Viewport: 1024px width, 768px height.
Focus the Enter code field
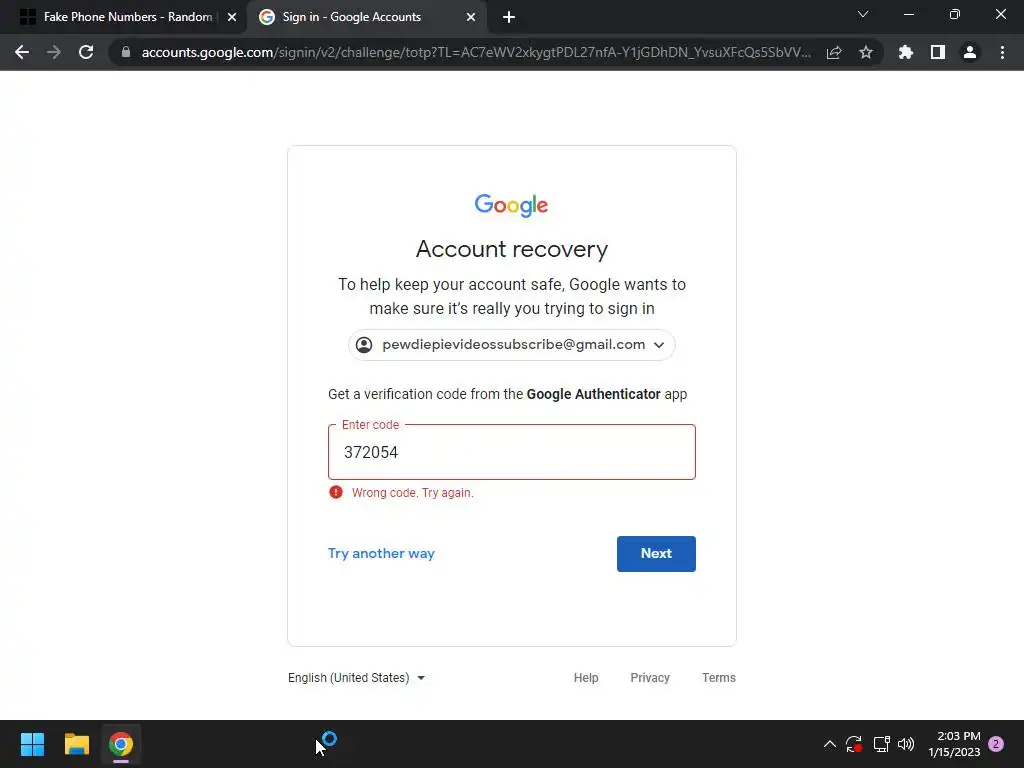[x=511, y=452]
